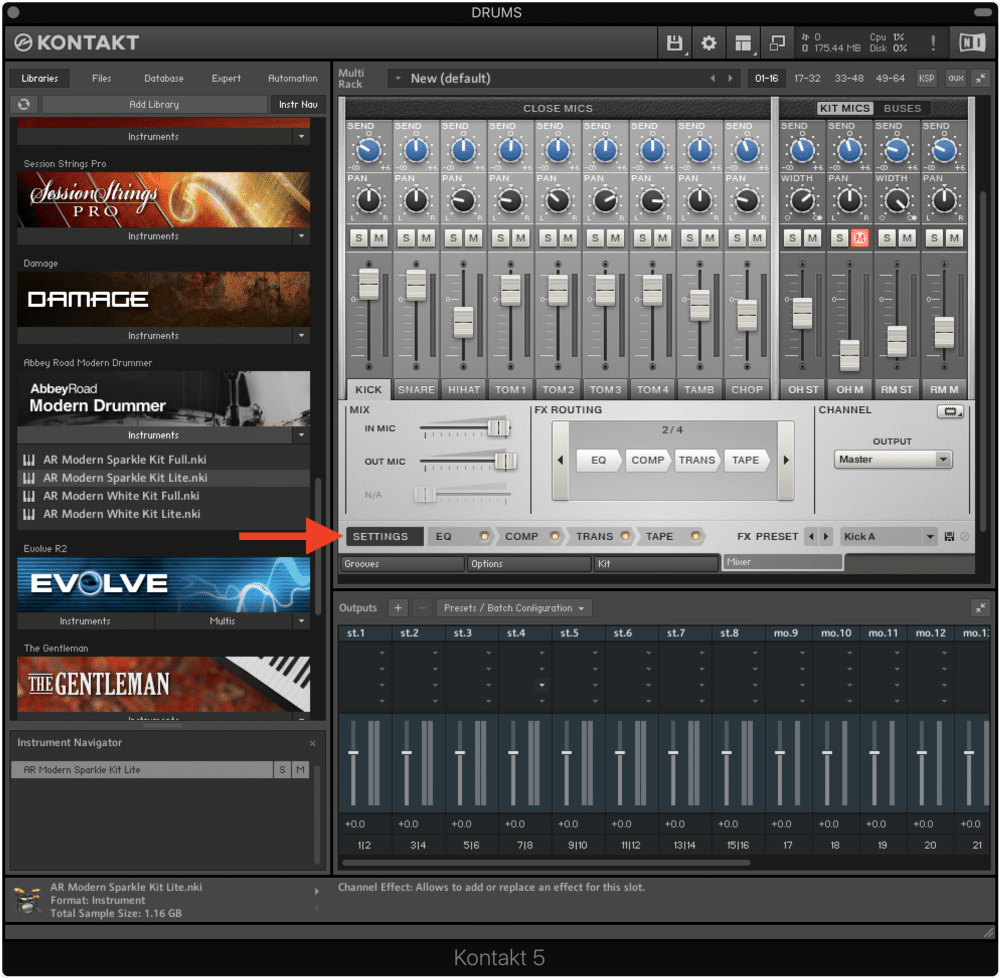Adjust the IN MIC slider
Viewport: 1000px width, 978px height.
coord(499,428)
